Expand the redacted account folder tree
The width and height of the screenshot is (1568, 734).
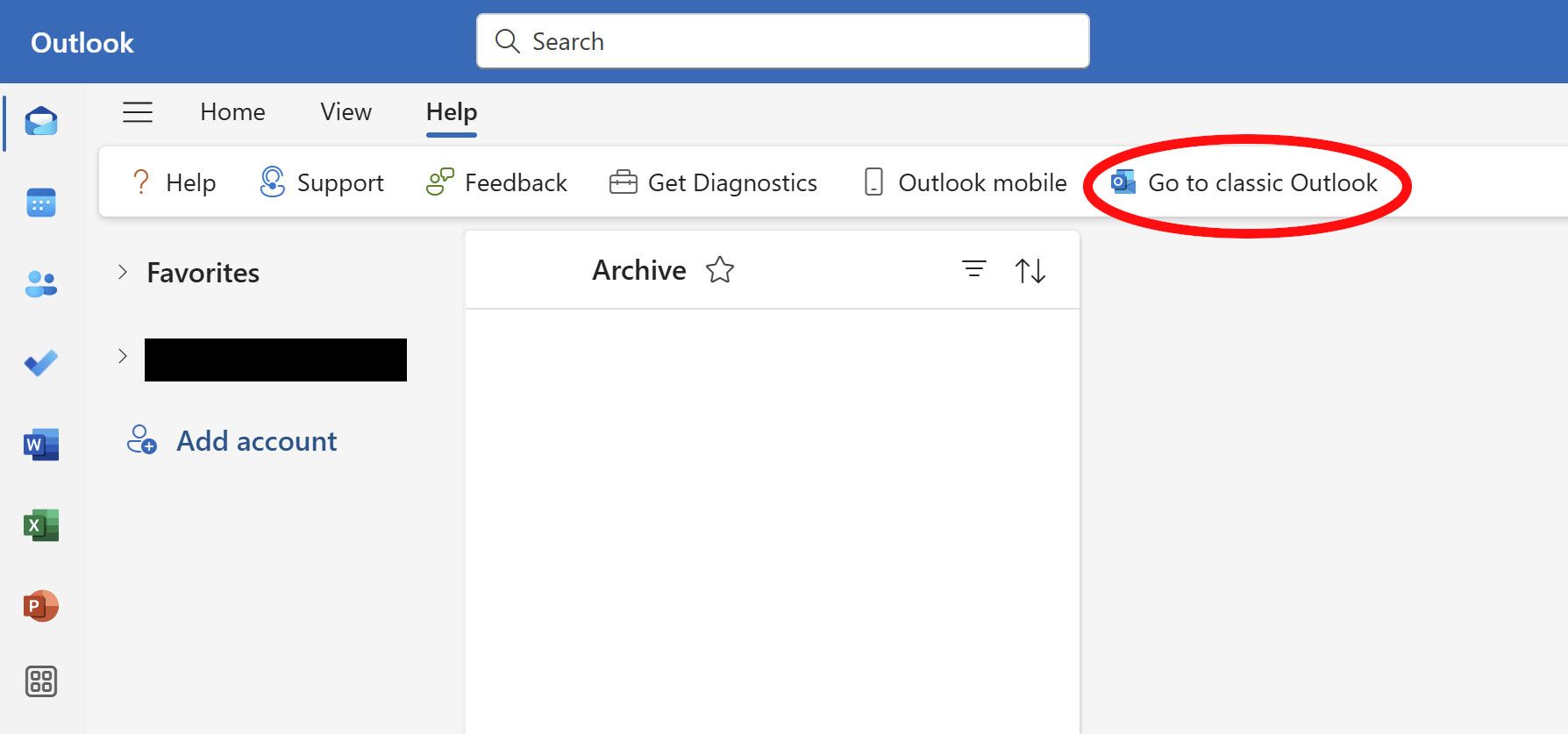pos(121,355)
